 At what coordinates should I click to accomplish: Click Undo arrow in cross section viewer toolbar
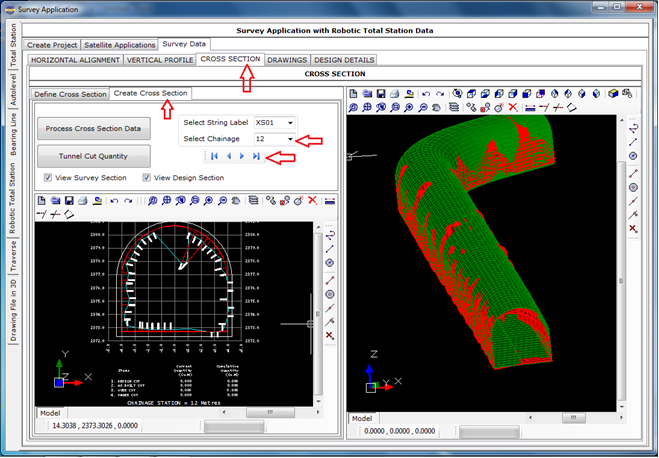point(114,201)
